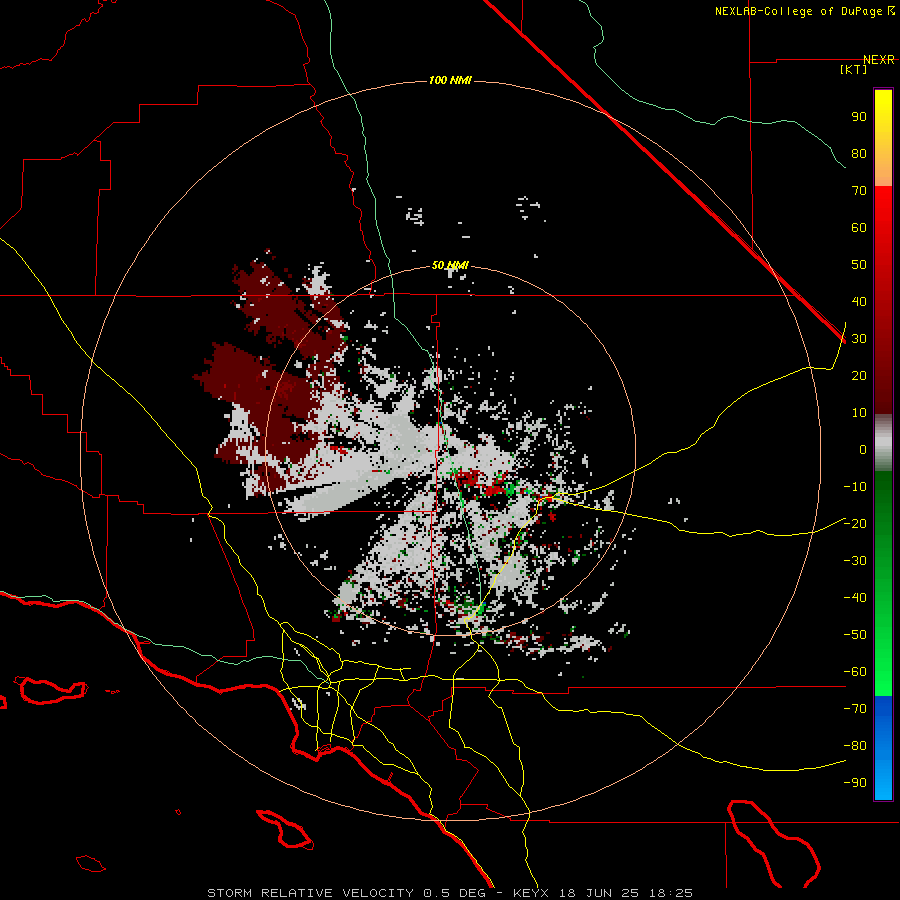Image resolution: width=900 pixels, height=900 pixels.
Task: Click the 80 value on the velocity scale
Action: point(859,153)
